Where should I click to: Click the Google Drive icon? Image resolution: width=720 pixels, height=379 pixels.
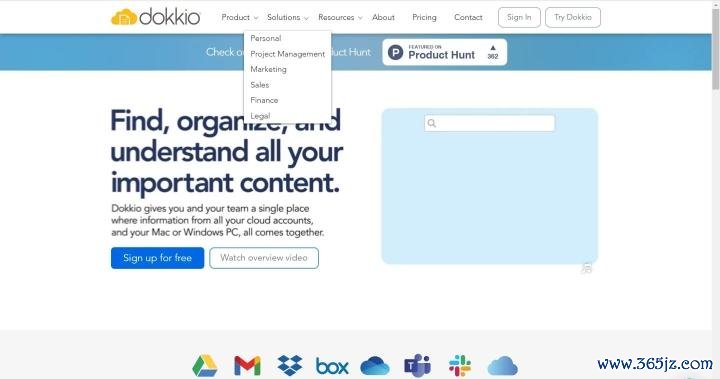[x=205, y=366]
